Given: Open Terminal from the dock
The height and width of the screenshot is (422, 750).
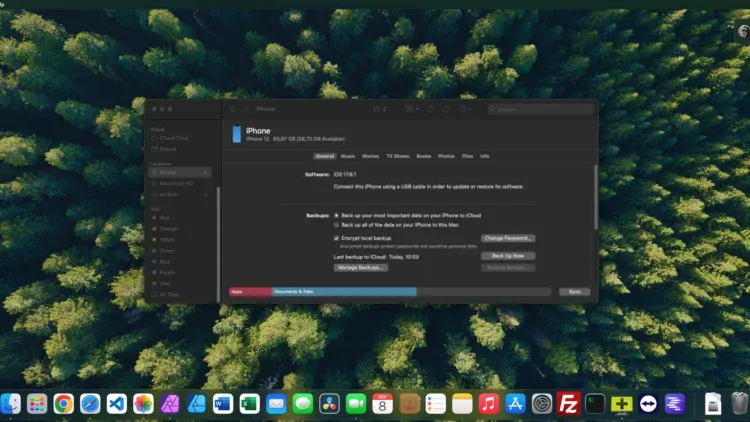Looking at the screenshot, I should [x=595, y=404].
